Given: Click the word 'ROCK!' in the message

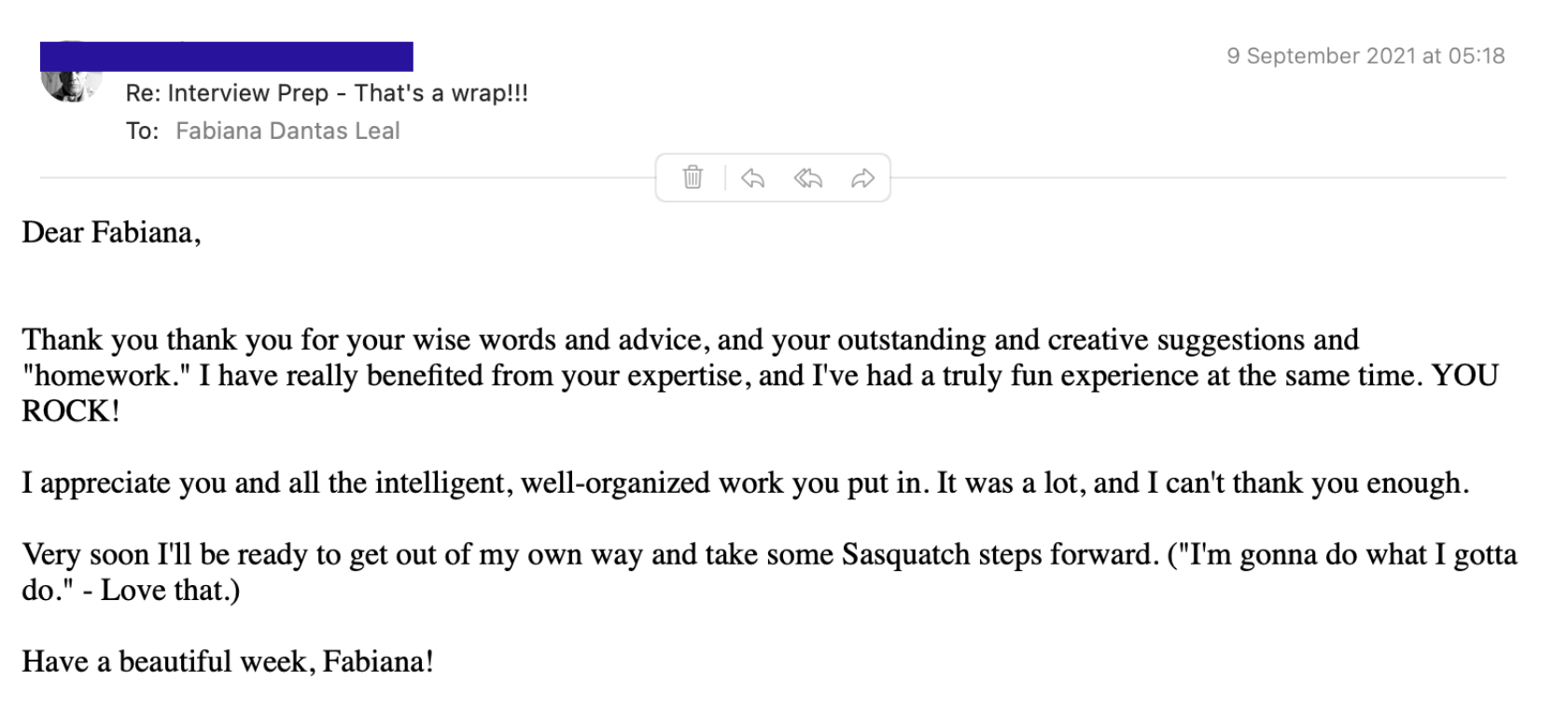Looking at the screenshot, I should 71,411.
